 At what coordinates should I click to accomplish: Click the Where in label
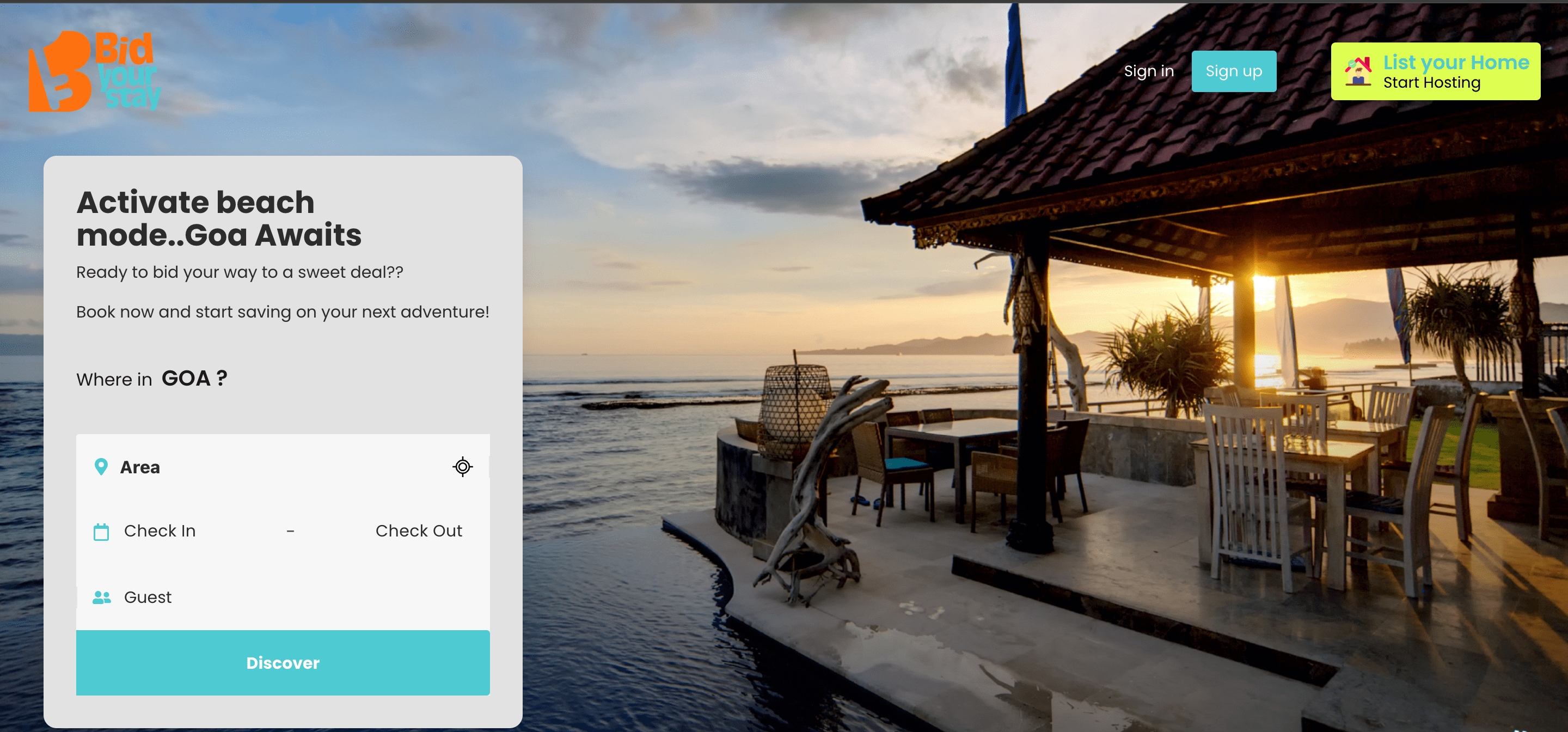[114, 380]
